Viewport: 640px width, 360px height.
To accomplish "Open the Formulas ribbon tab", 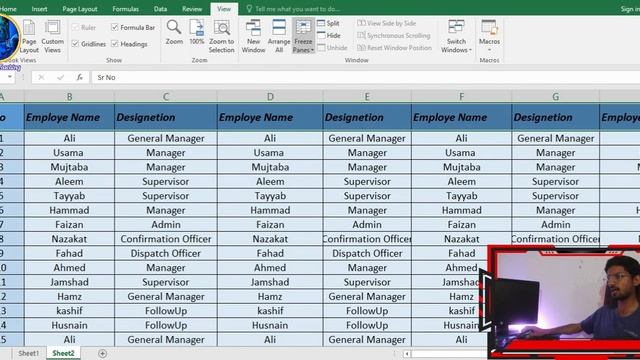I will click(125, 9).
